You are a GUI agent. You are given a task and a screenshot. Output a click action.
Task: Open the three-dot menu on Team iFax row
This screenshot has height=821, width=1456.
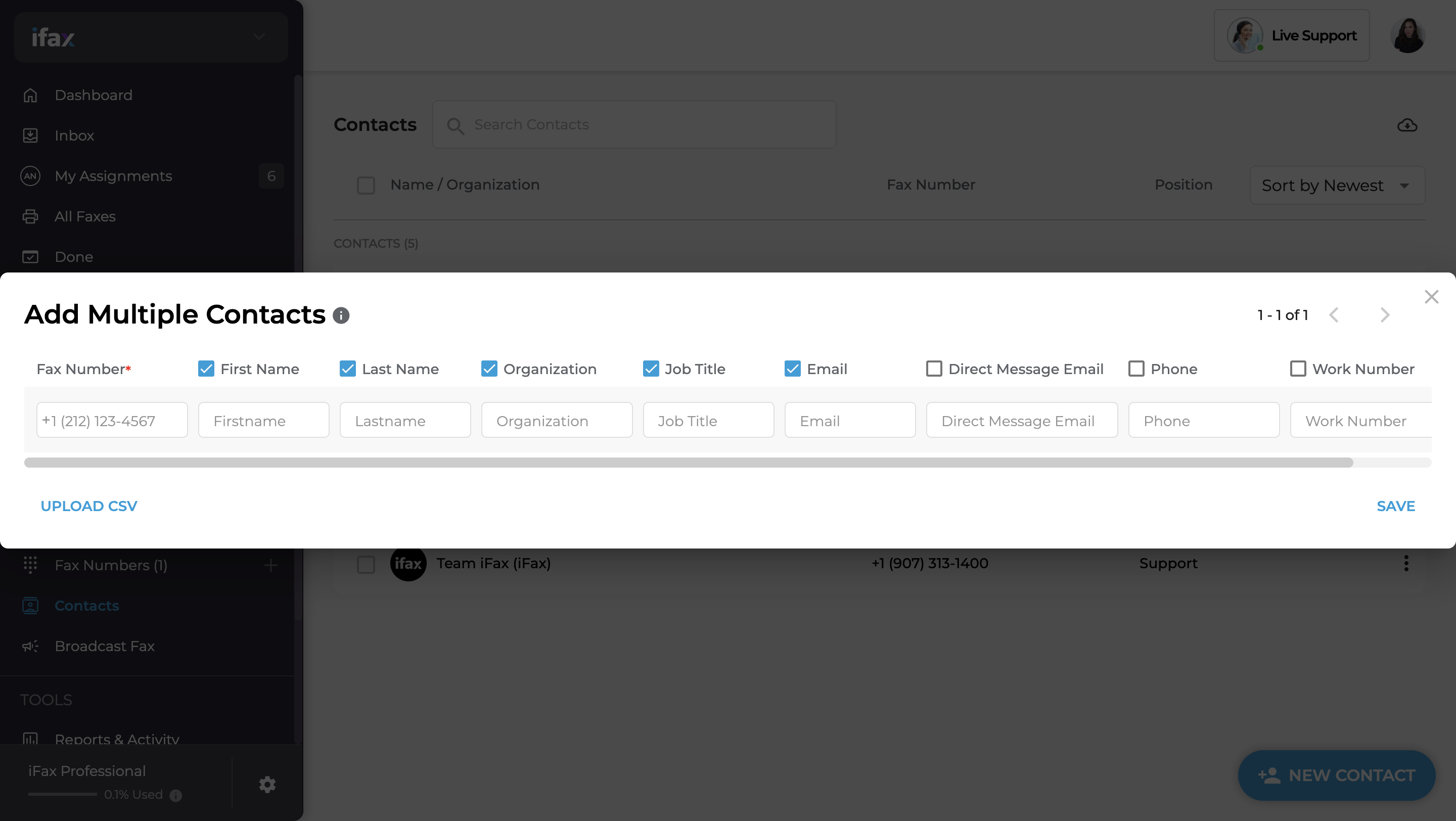click(x=1407, y=563)
